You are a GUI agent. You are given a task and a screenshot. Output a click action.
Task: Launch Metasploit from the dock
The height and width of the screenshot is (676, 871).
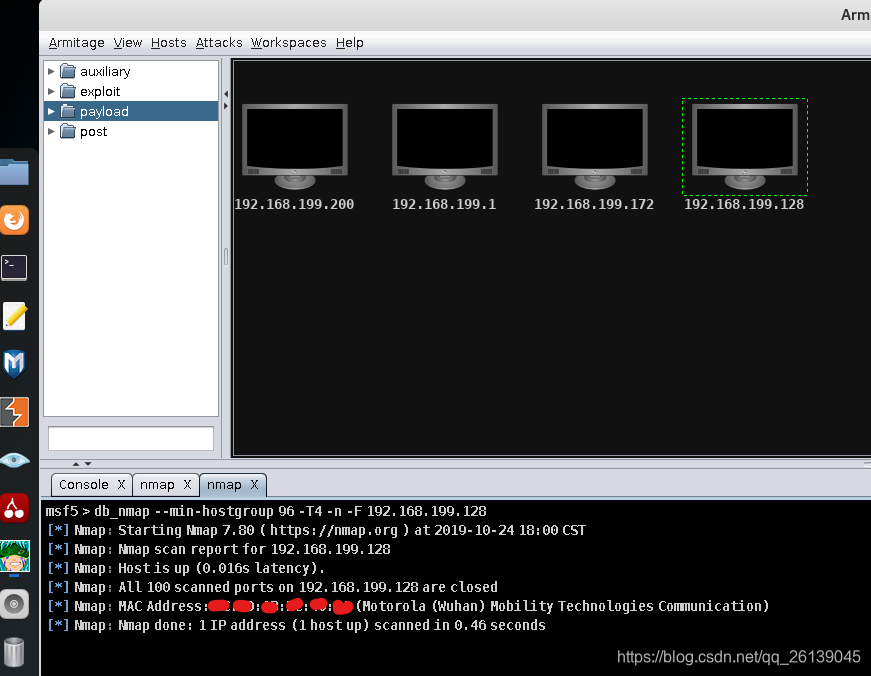14,364
